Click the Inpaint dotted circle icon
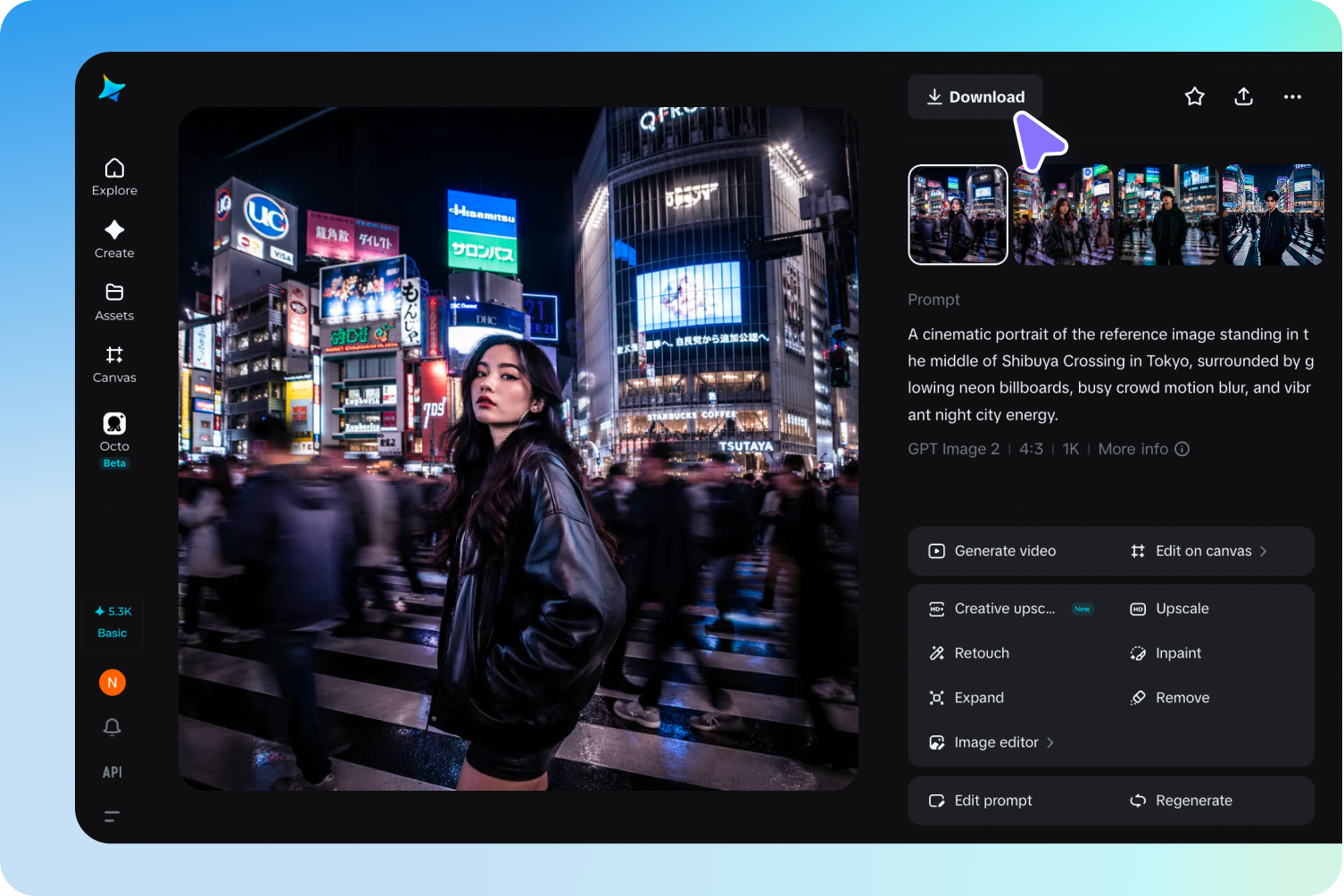1344x896 pixels. [1138, 653]
